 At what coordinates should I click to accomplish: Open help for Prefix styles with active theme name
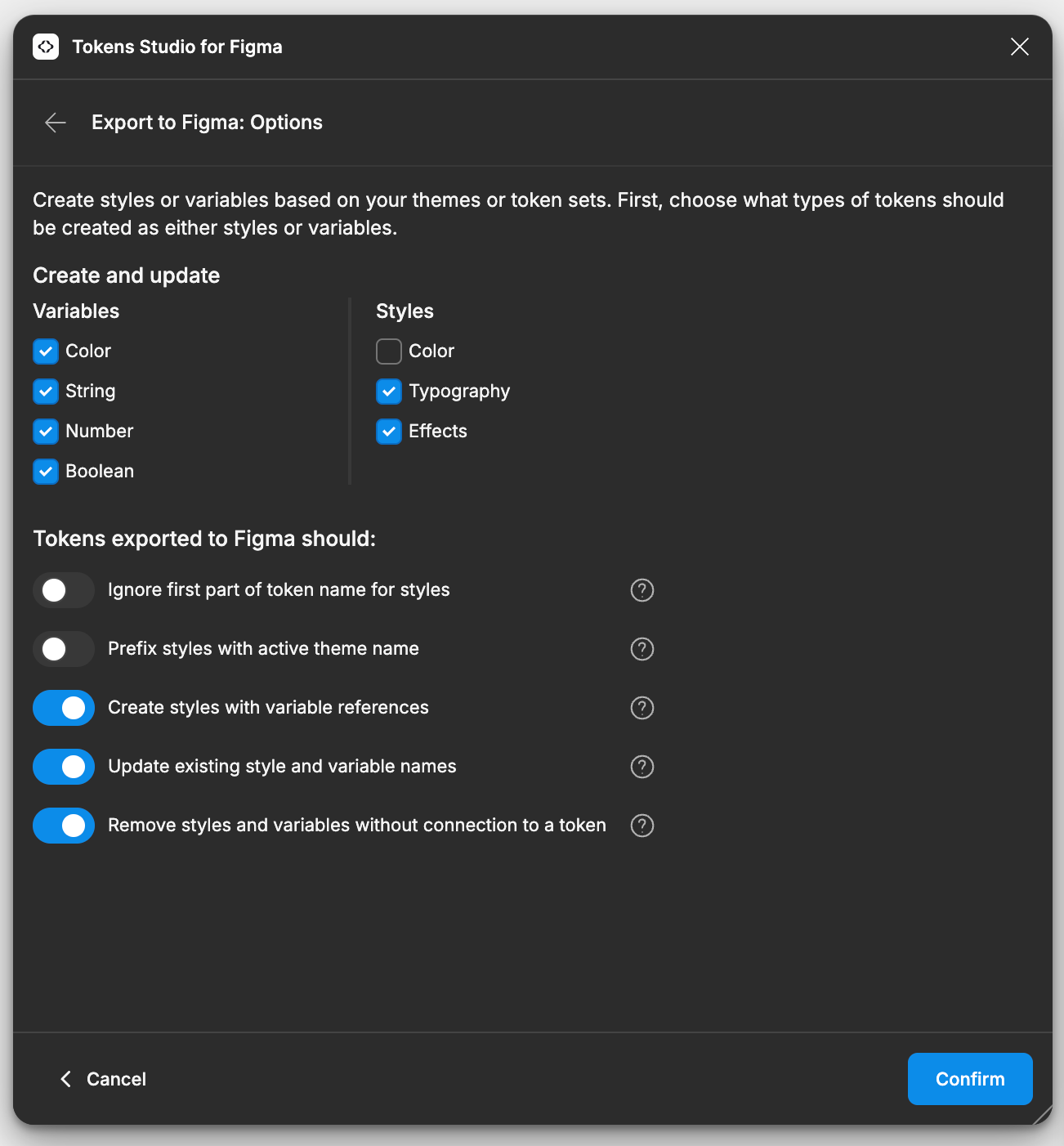point(642,649)
